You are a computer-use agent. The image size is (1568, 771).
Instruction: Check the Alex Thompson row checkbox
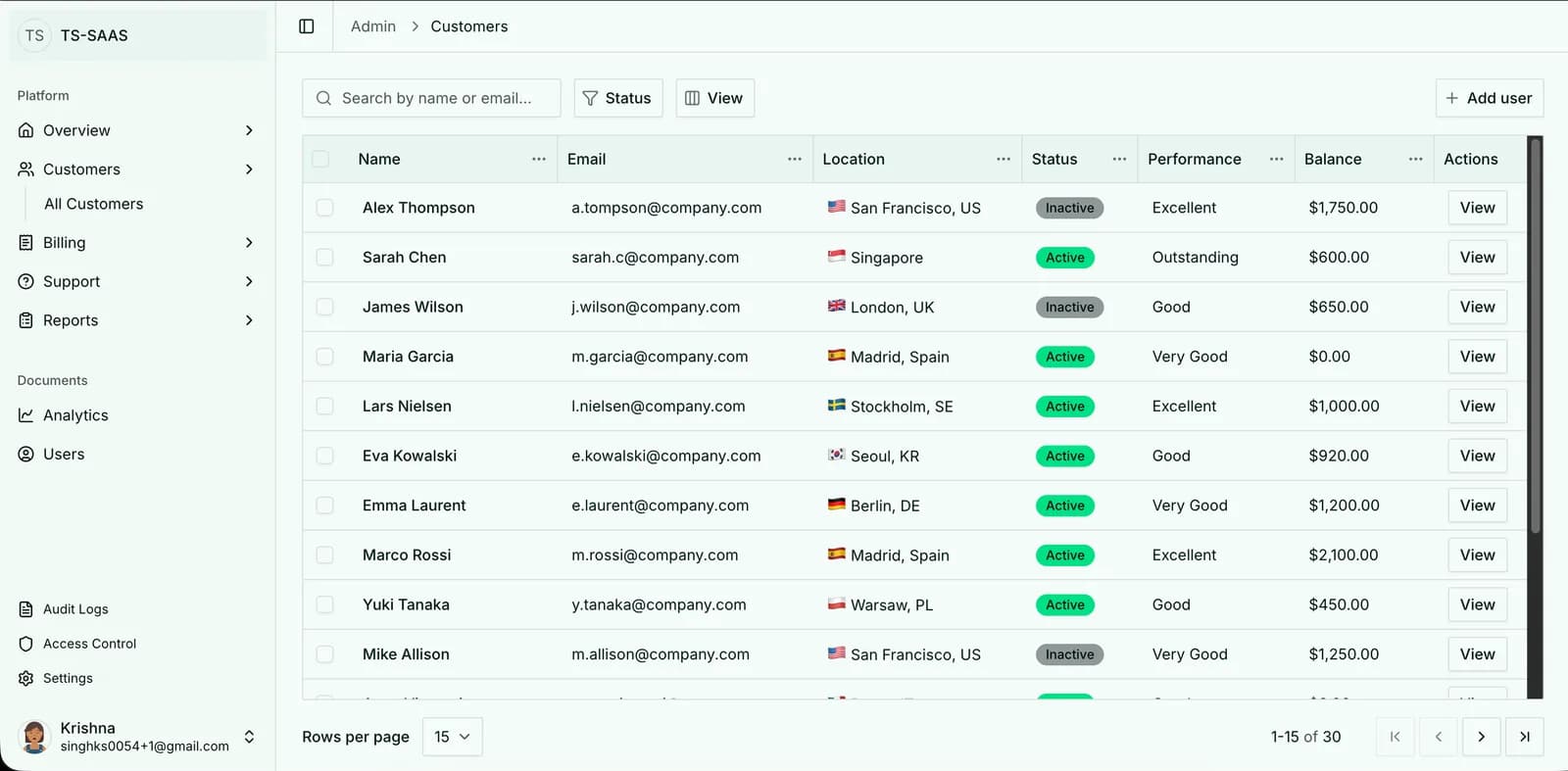tap(324, 208)
